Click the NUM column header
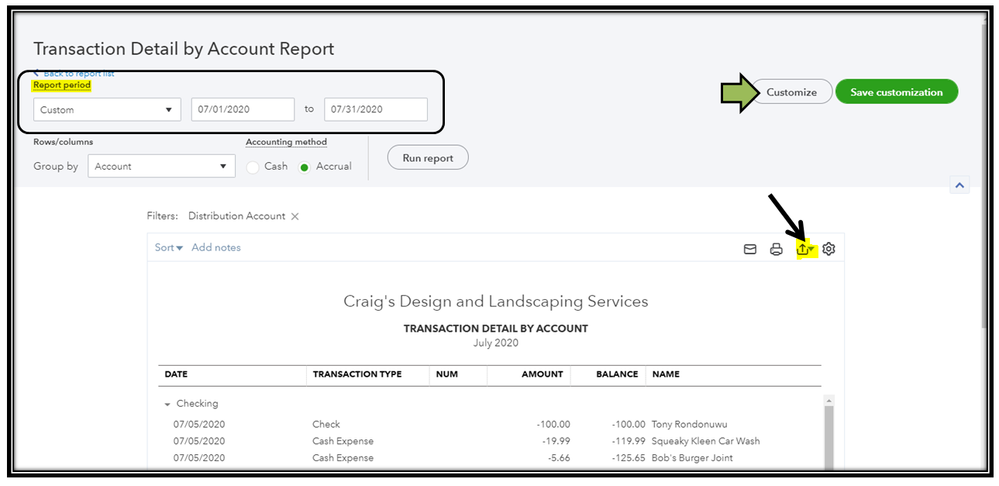 pos(447,375)
